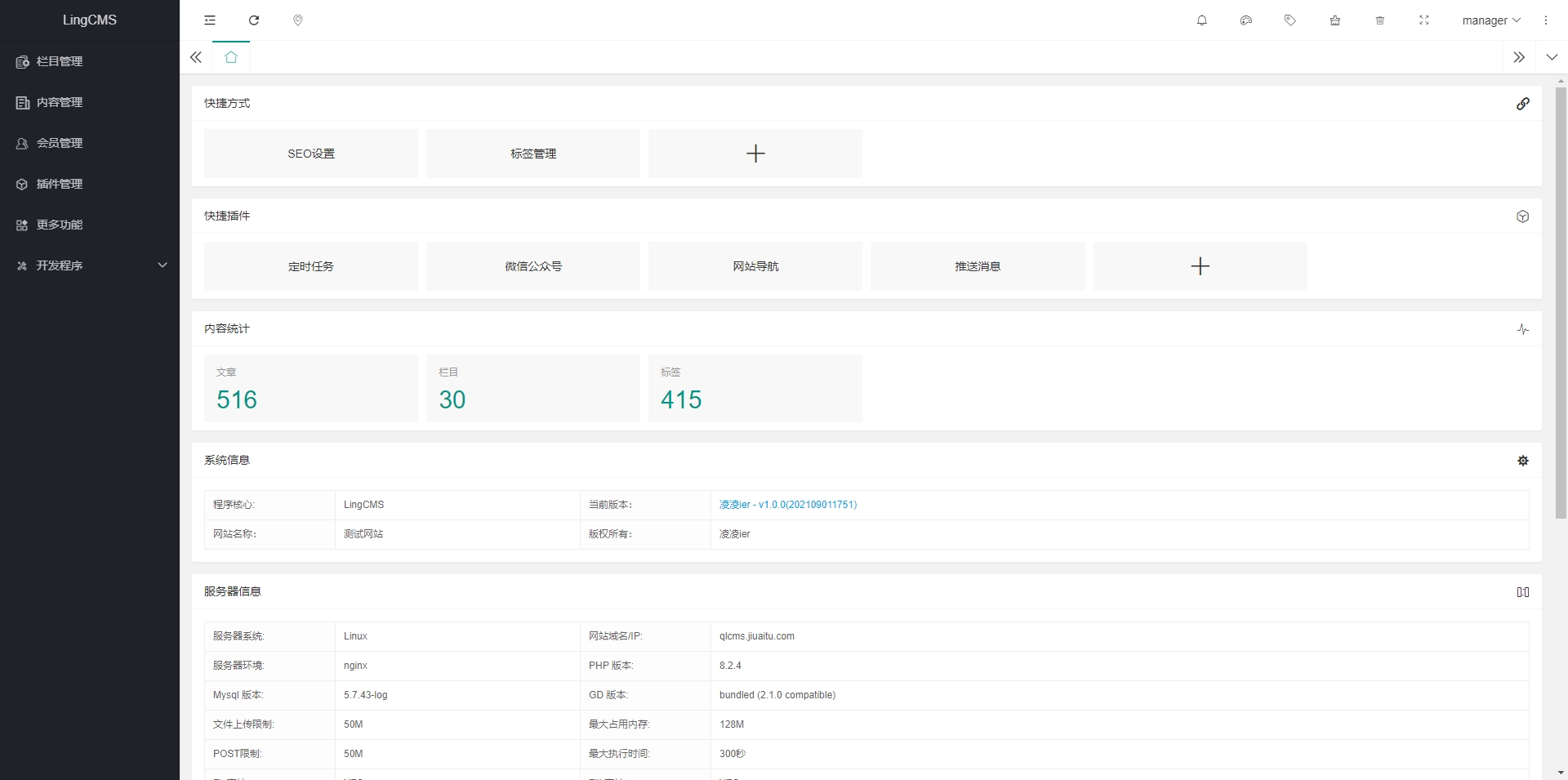Collapse the sidebar with the menu-fold icon

click(210, 20)
